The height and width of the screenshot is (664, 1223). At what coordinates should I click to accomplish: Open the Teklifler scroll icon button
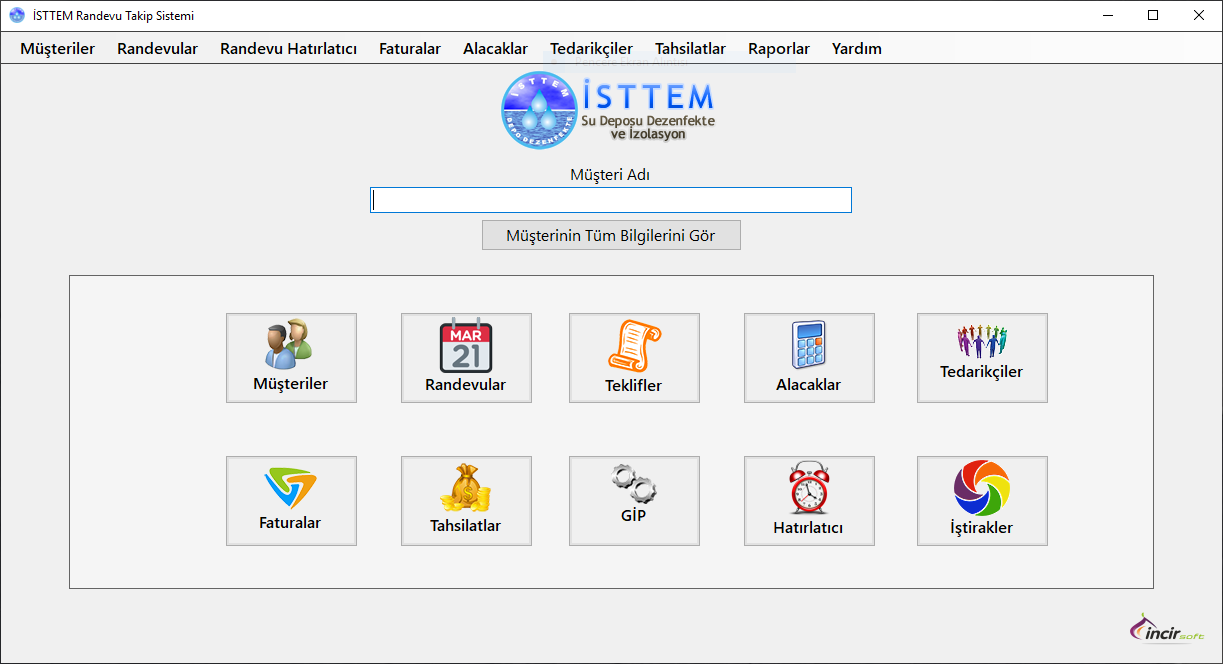[x=634, y=358]
